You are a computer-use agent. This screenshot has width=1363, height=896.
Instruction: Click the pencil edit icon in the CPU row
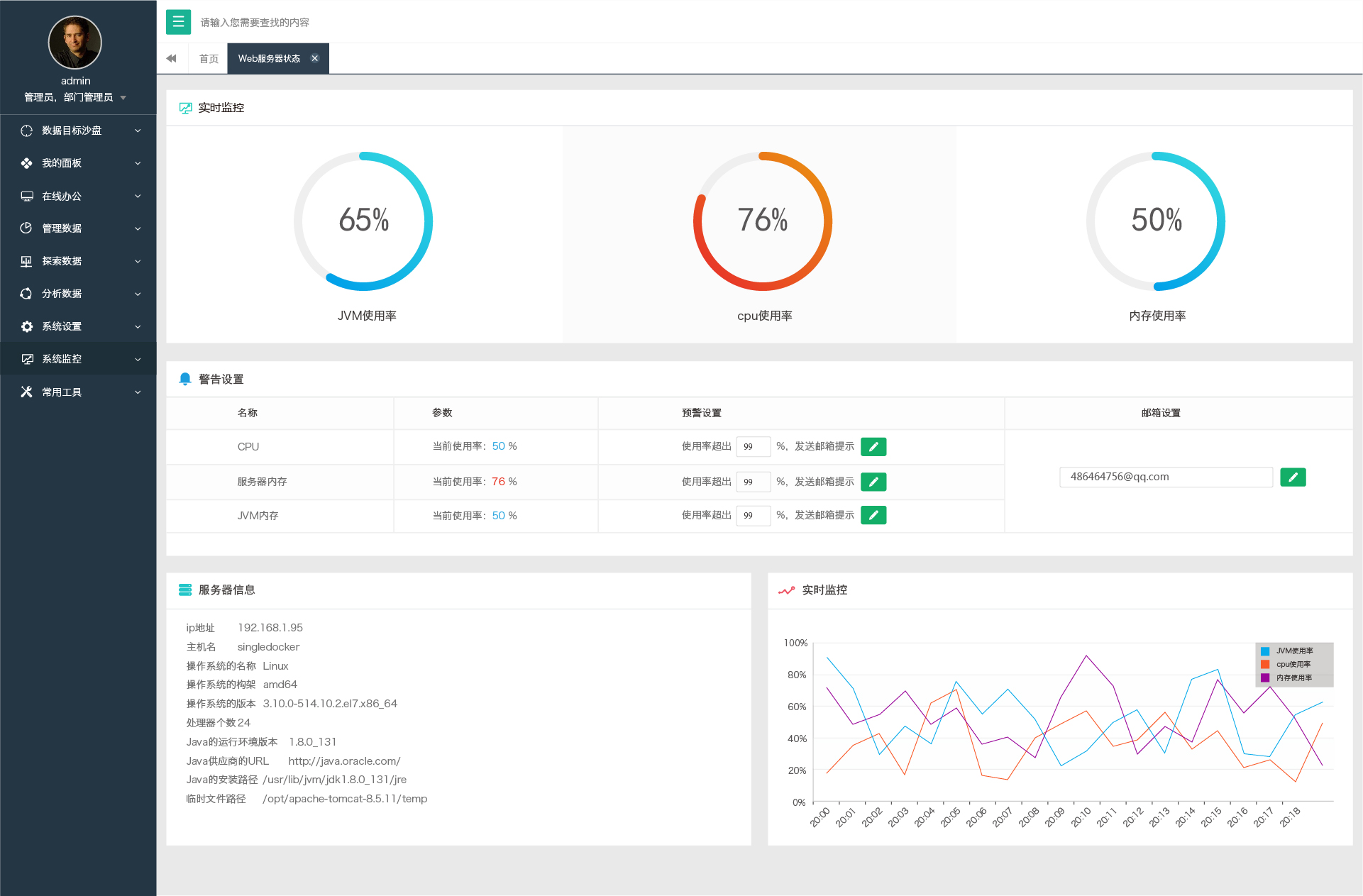[873, 447]
